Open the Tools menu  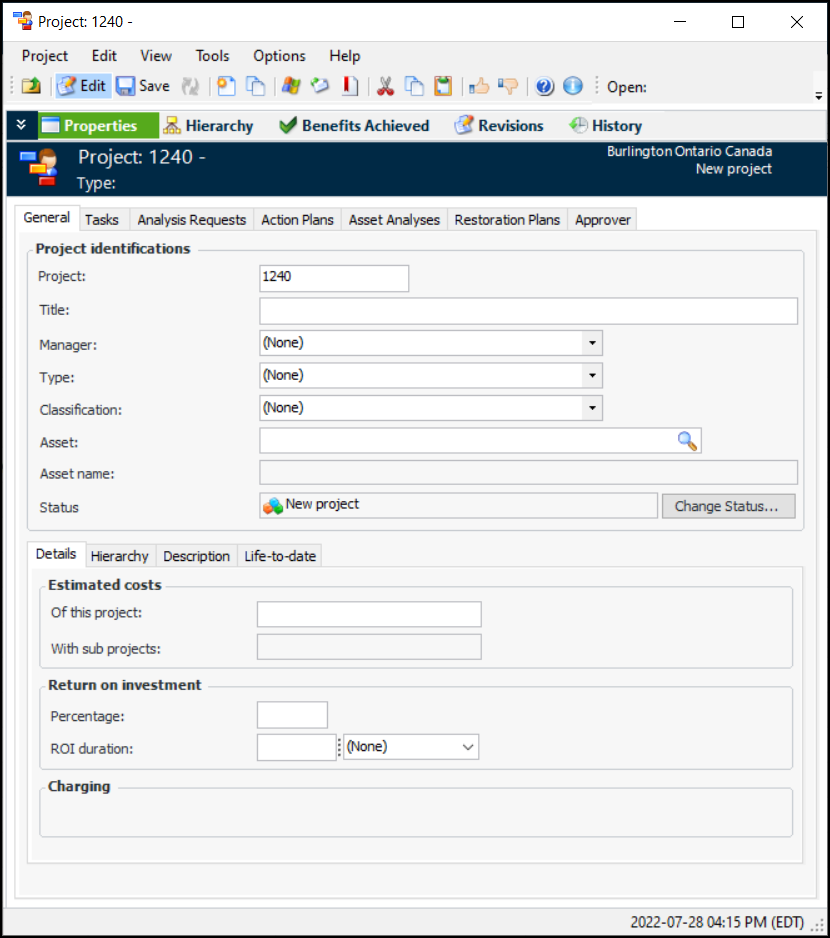pyautogui.click(x=212, y=56)
